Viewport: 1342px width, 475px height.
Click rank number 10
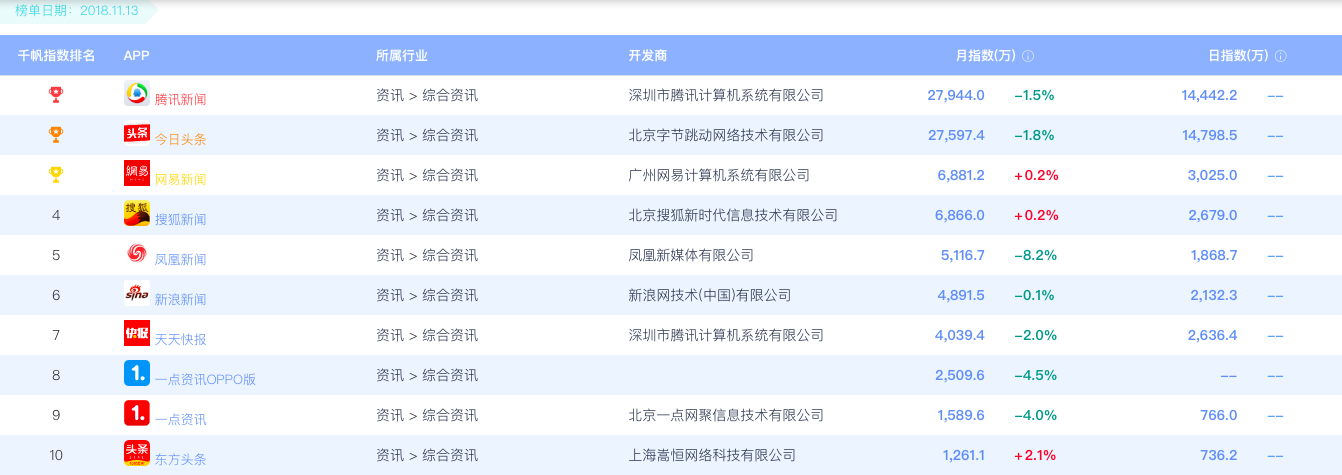56,455
